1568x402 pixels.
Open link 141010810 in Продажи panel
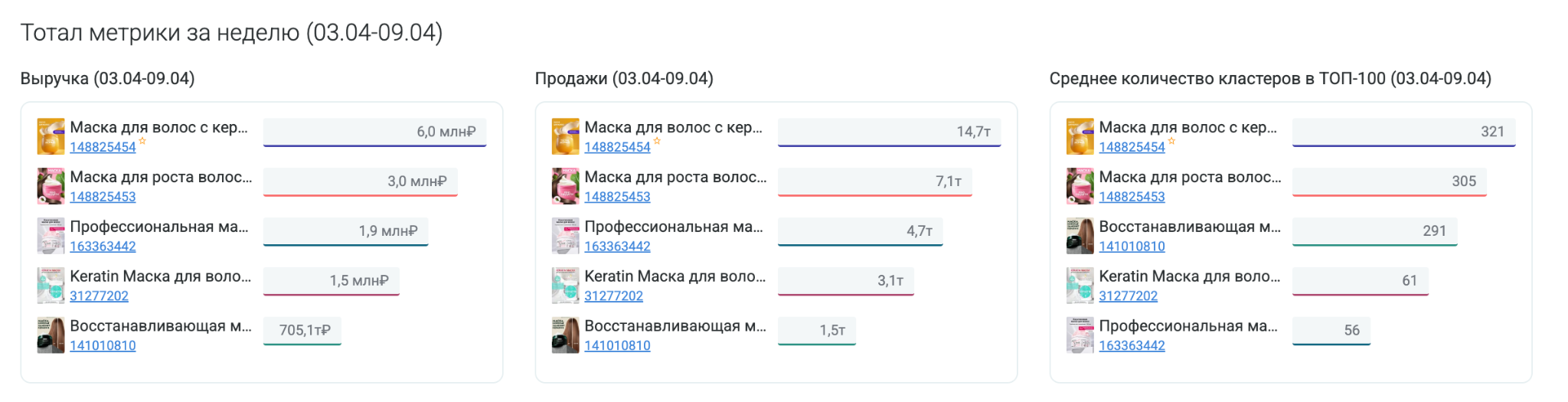pos(617,346)
